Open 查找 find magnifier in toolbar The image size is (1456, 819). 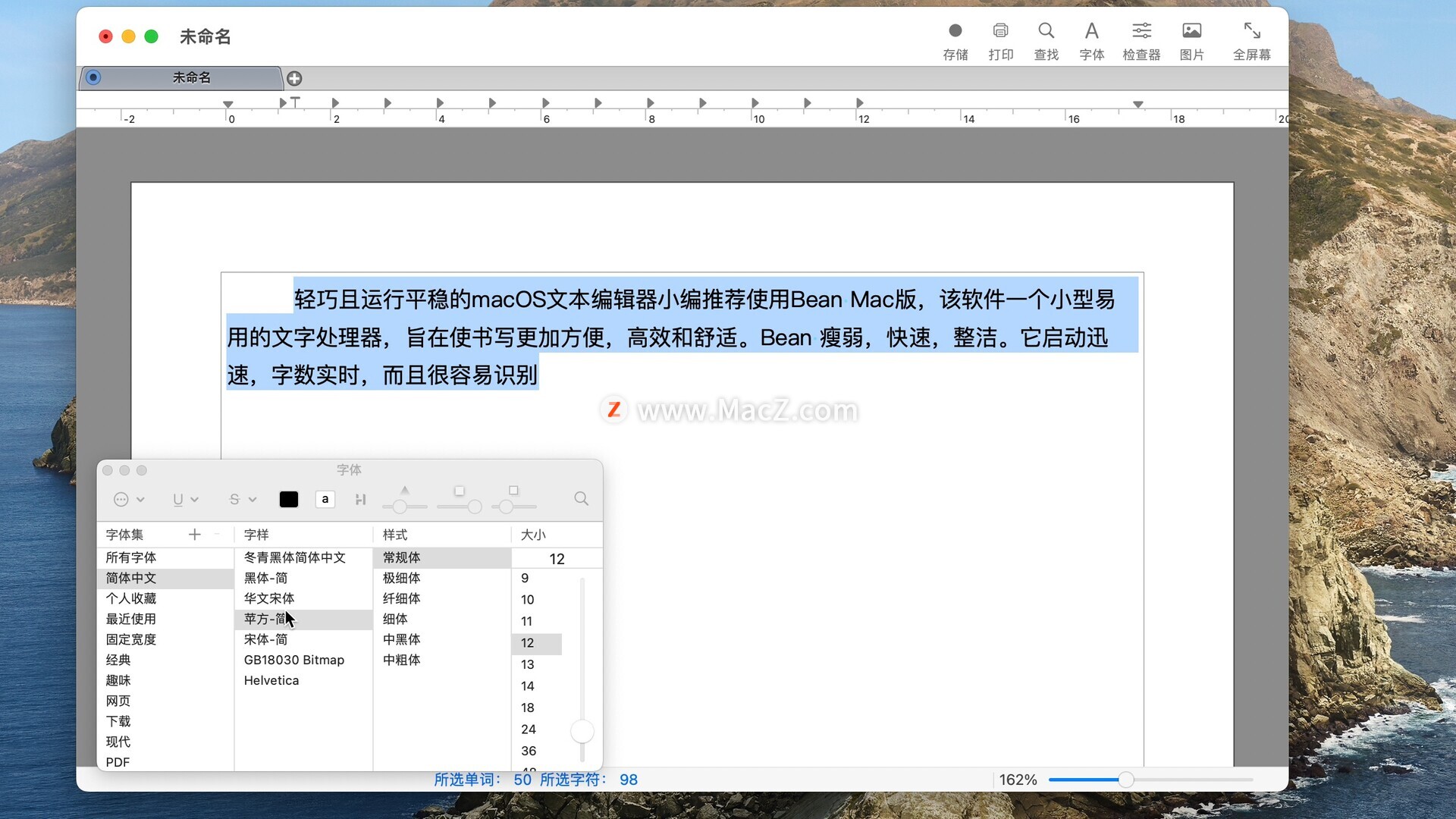pos(1046,31)
